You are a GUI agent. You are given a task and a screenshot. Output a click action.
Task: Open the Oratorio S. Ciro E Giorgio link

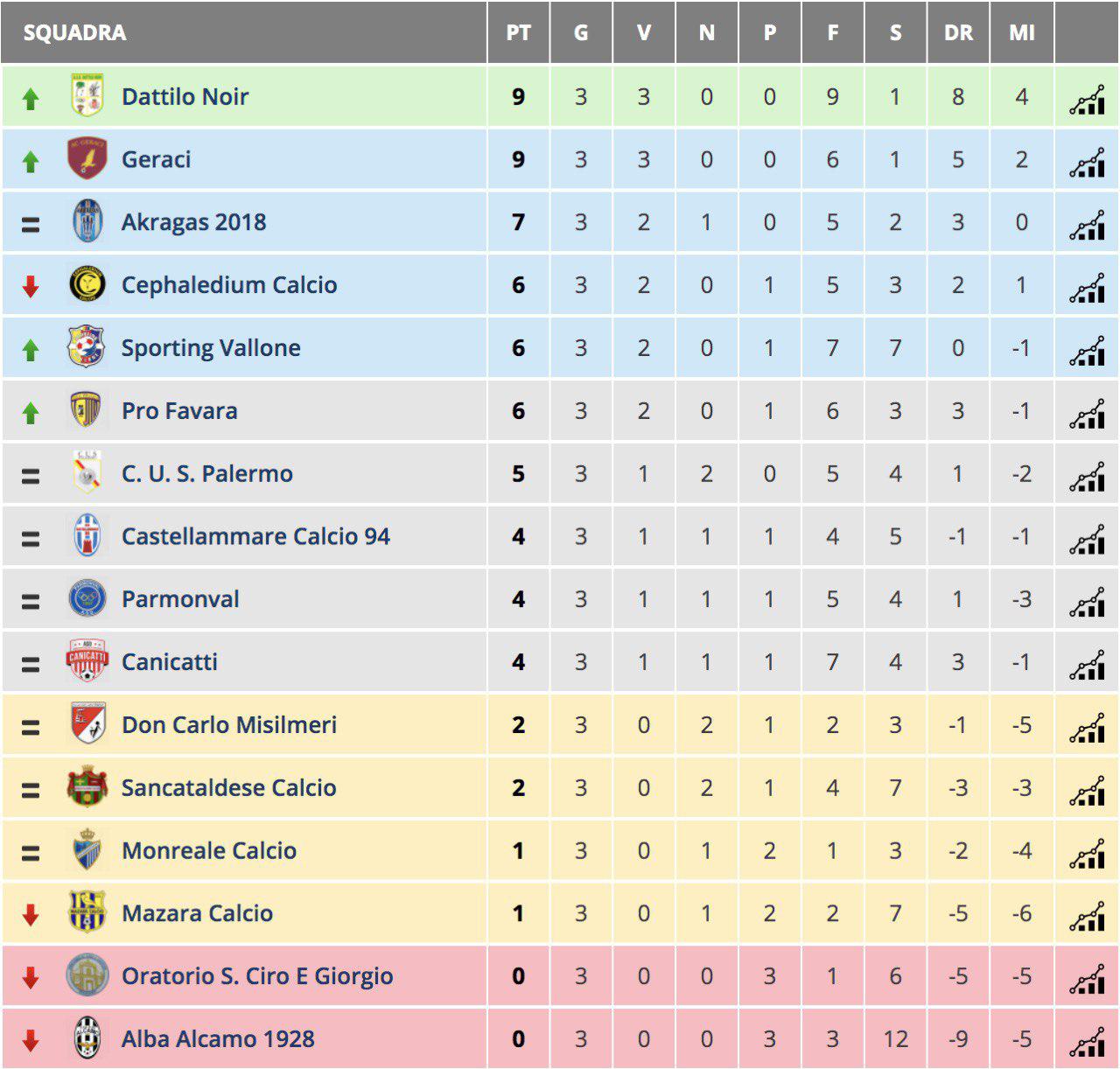click(x=257, y=976)
